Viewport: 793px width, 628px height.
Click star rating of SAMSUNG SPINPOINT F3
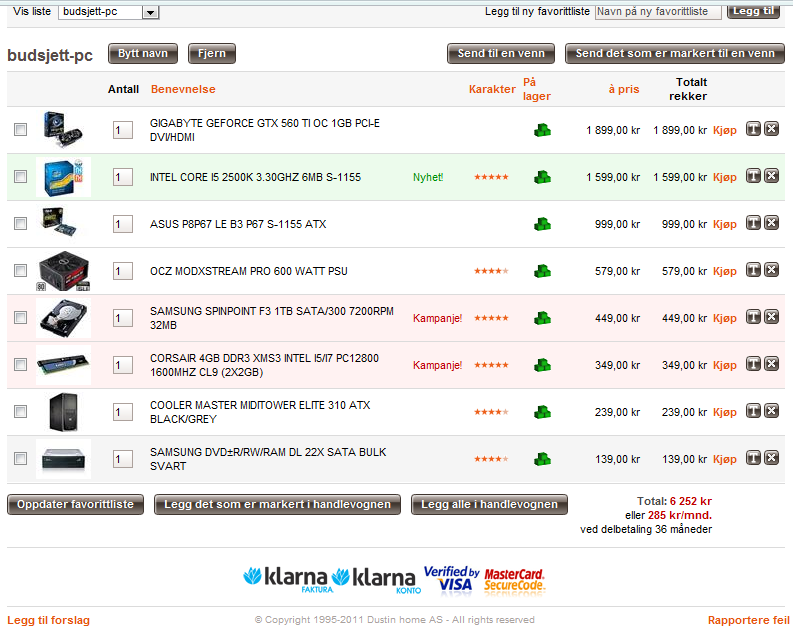[491, 318]
